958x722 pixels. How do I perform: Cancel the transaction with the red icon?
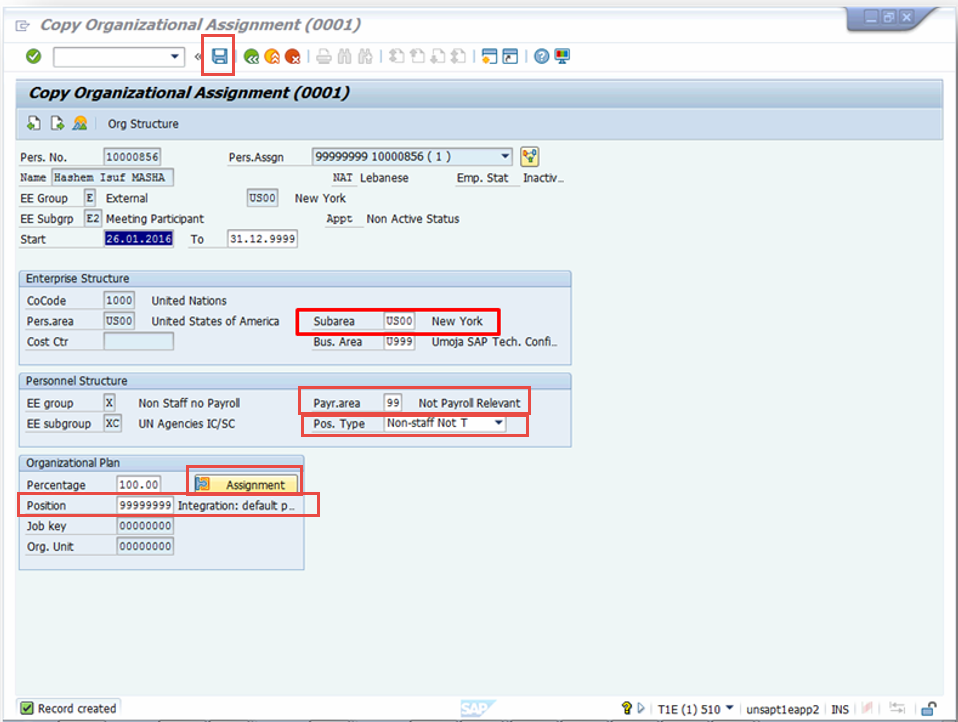pos(293,57)
